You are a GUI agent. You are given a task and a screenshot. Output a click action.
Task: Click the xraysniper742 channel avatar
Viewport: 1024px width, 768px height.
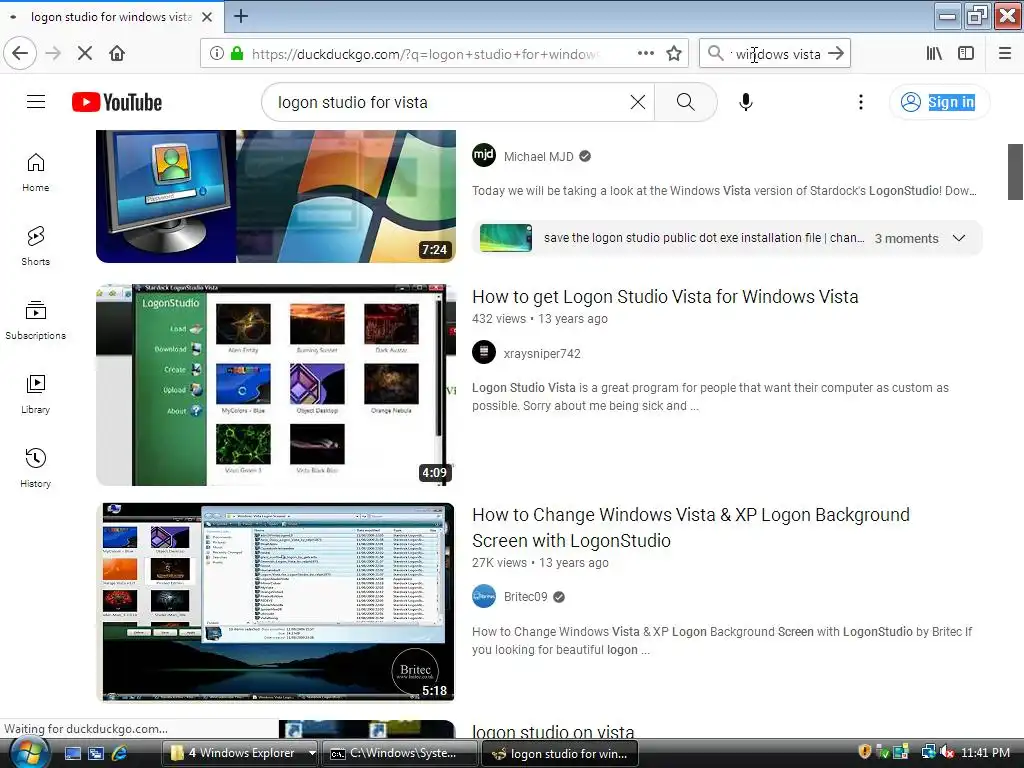484,353
